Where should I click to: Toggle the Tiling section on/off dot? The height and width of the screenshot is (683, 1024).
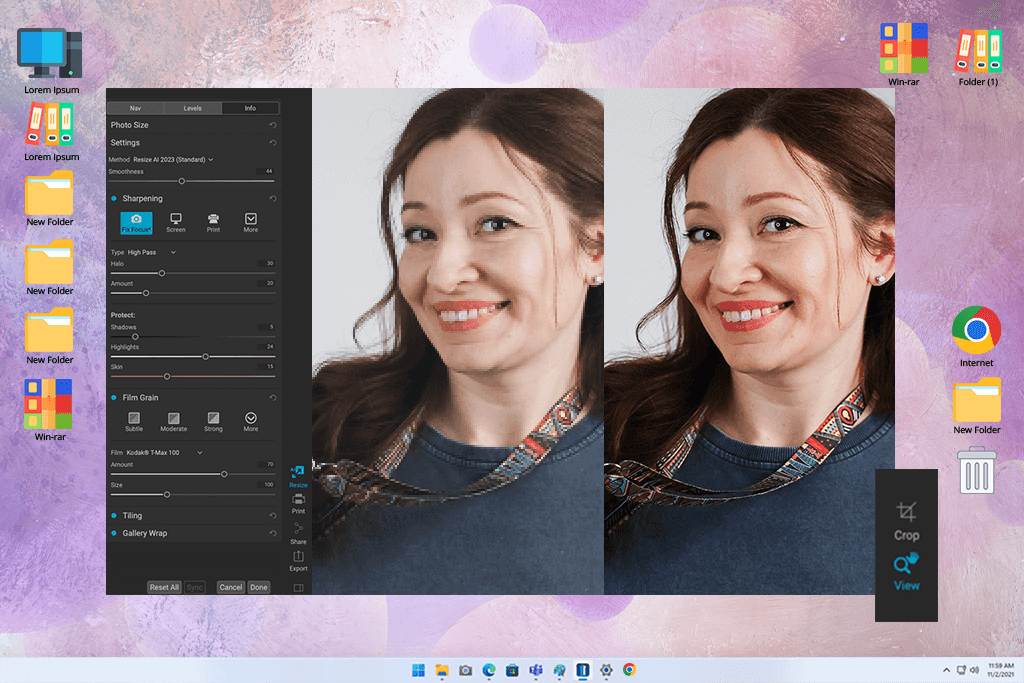click(114, 516)
